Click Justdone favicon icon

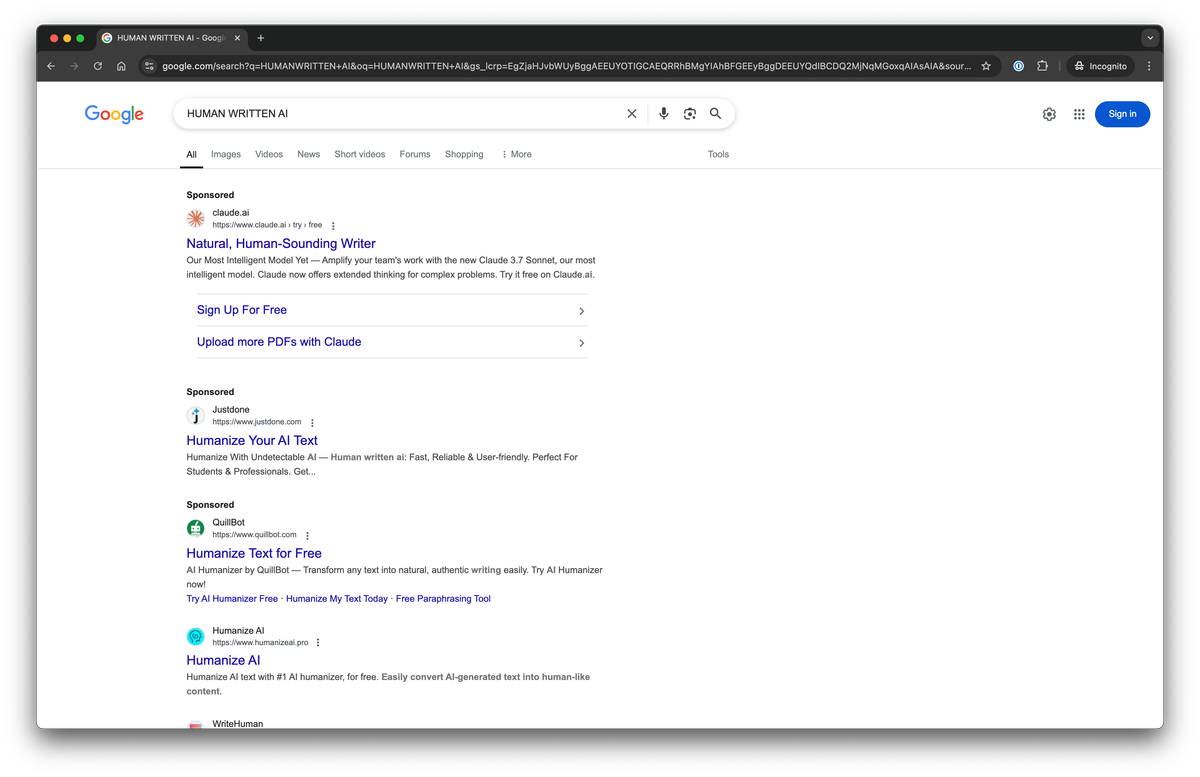pos(196,415)
